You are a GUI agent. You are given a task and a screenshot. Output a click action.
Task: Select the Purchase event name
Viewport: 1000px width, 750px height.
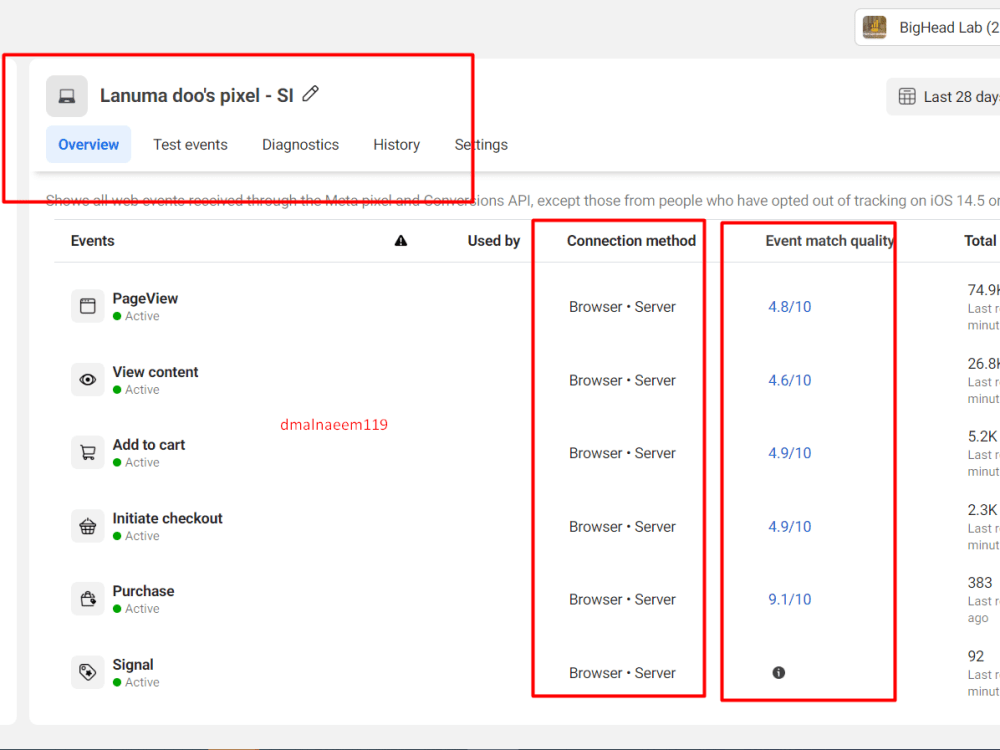(143, 591)
